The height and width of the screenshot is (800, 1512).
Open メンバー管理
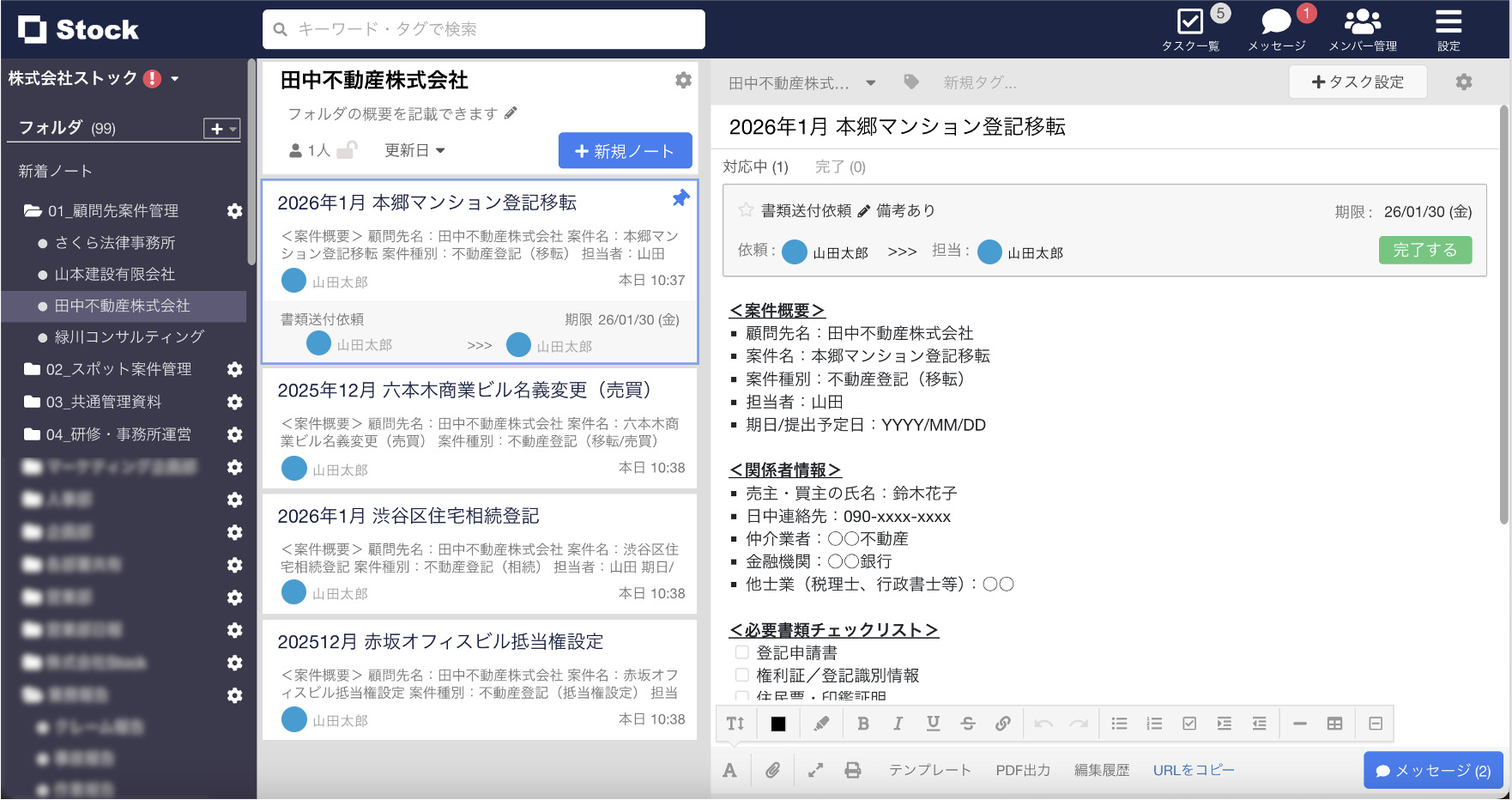[x=1363, y=28]
